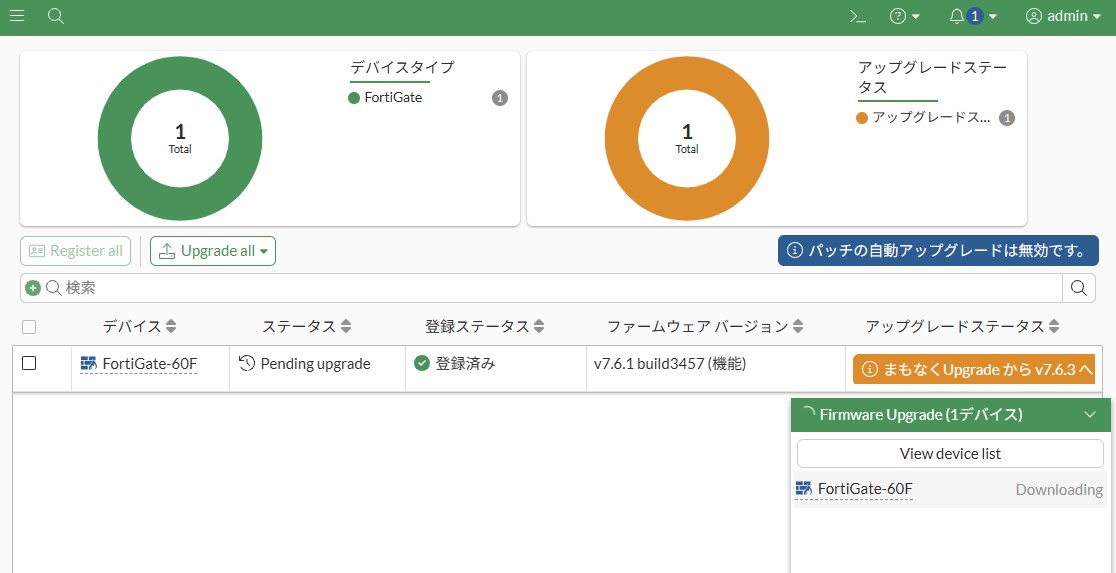Click the search magnifier button at right

[x=1079, y=288]
